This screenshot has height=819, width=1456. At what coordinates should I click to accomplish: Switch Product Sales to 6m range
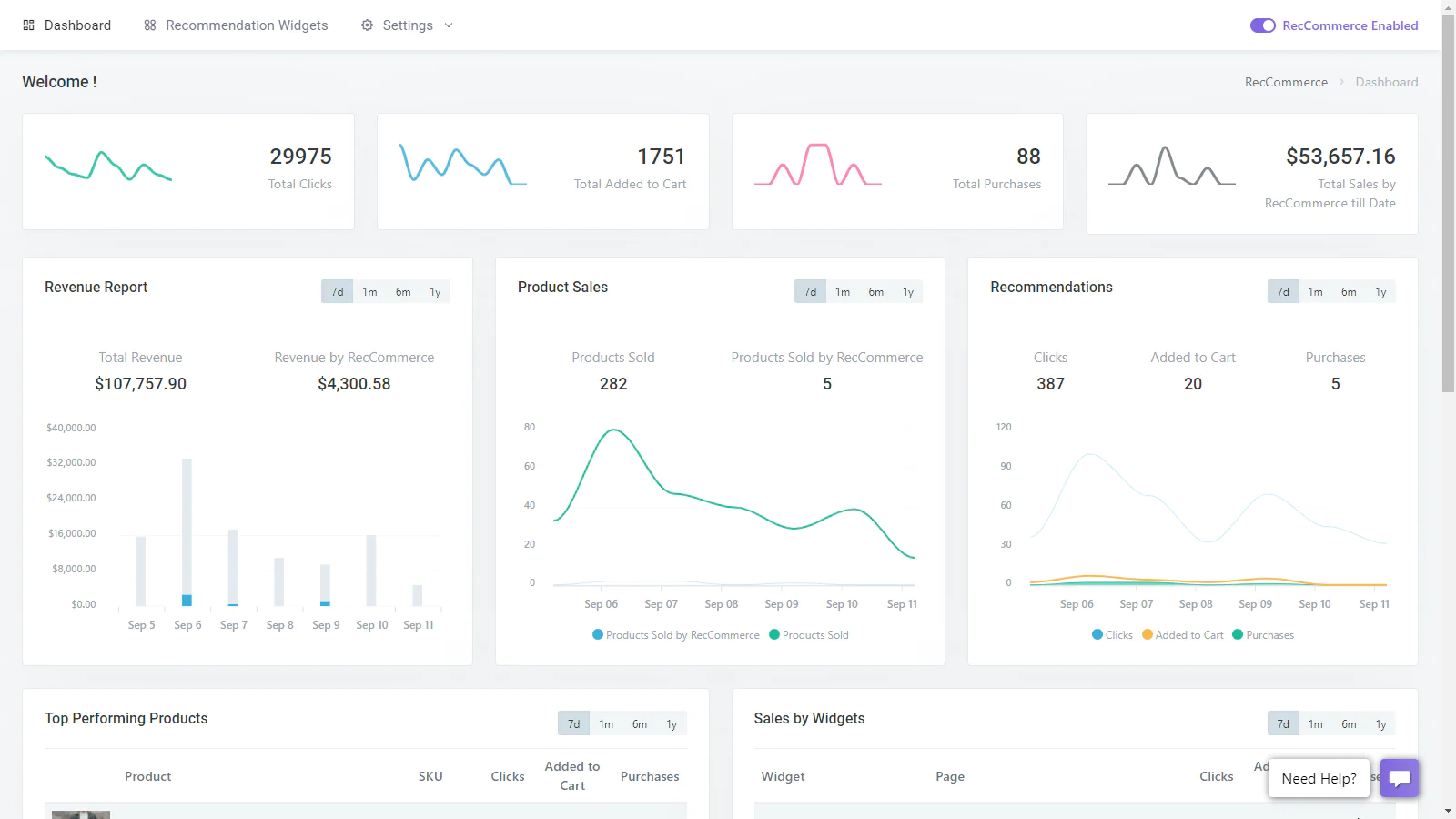(875, 292)
